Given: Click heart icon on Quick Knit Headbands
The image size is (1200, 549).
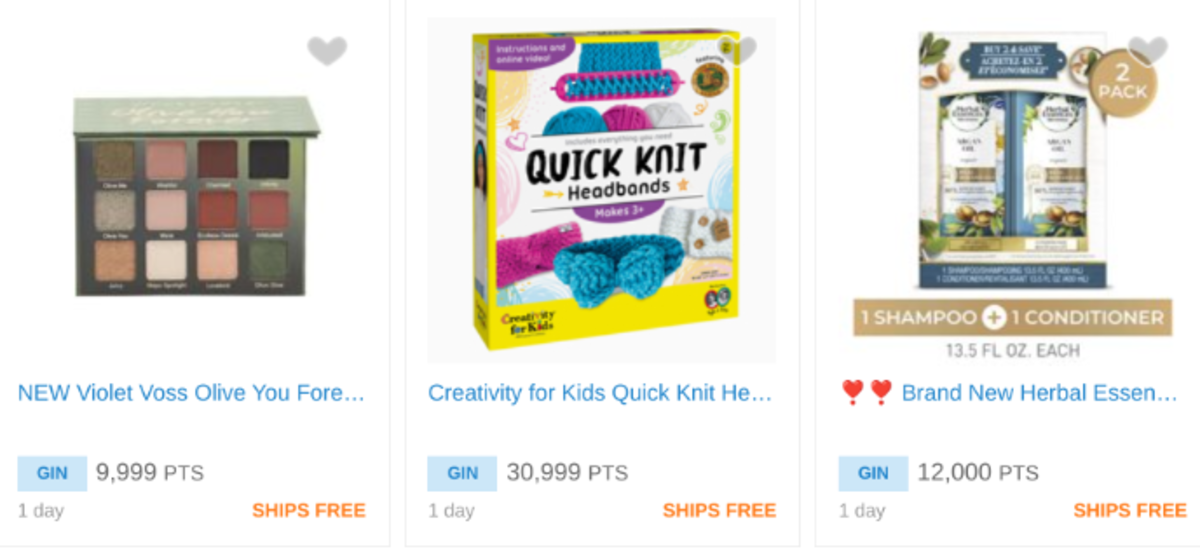Looking at the screenshot, I should (741, 51).
